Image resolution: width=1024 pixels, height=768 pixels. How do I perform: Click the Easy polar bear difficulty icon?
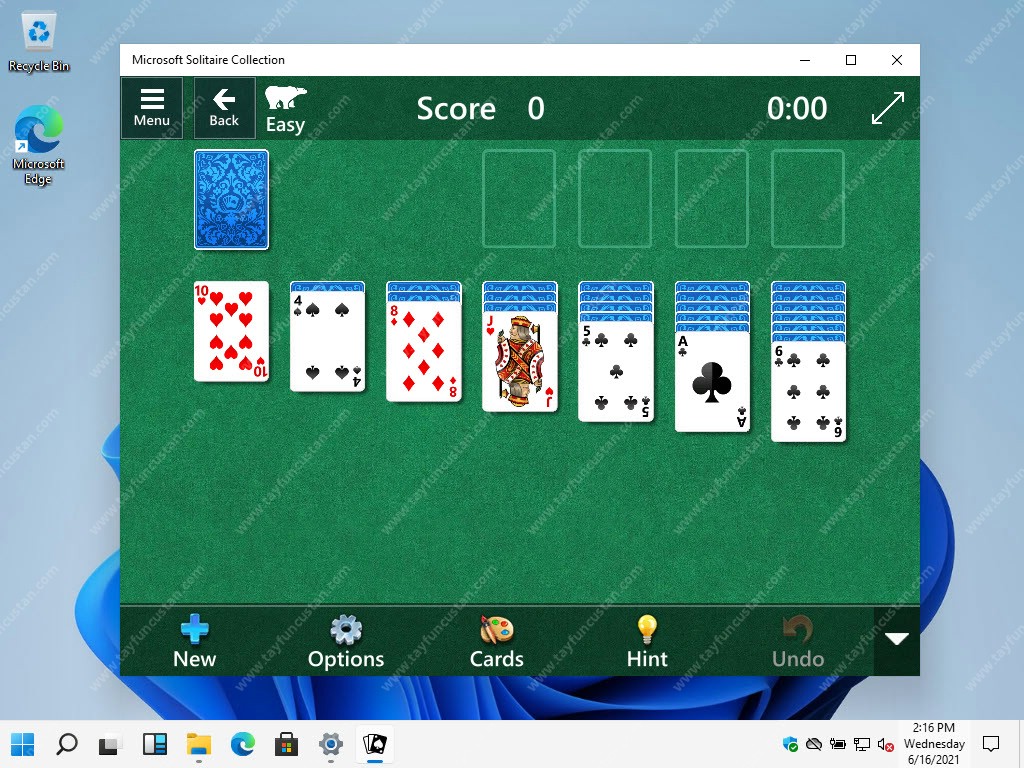coord(285,109)
